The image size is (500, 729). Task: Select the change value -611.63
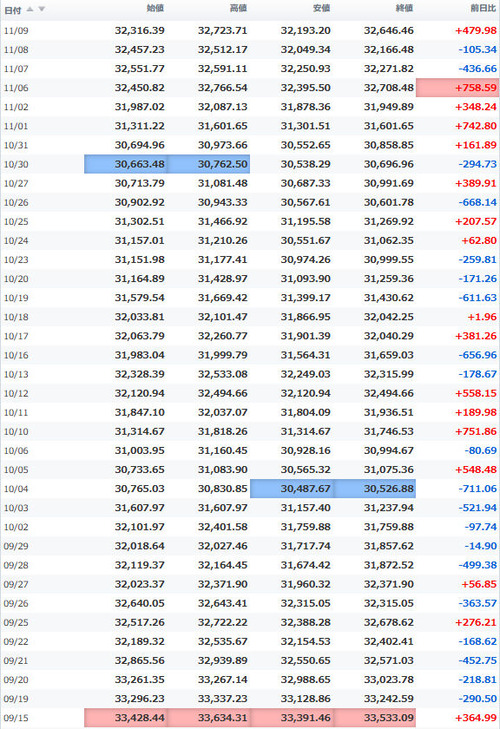pos(477,298)
